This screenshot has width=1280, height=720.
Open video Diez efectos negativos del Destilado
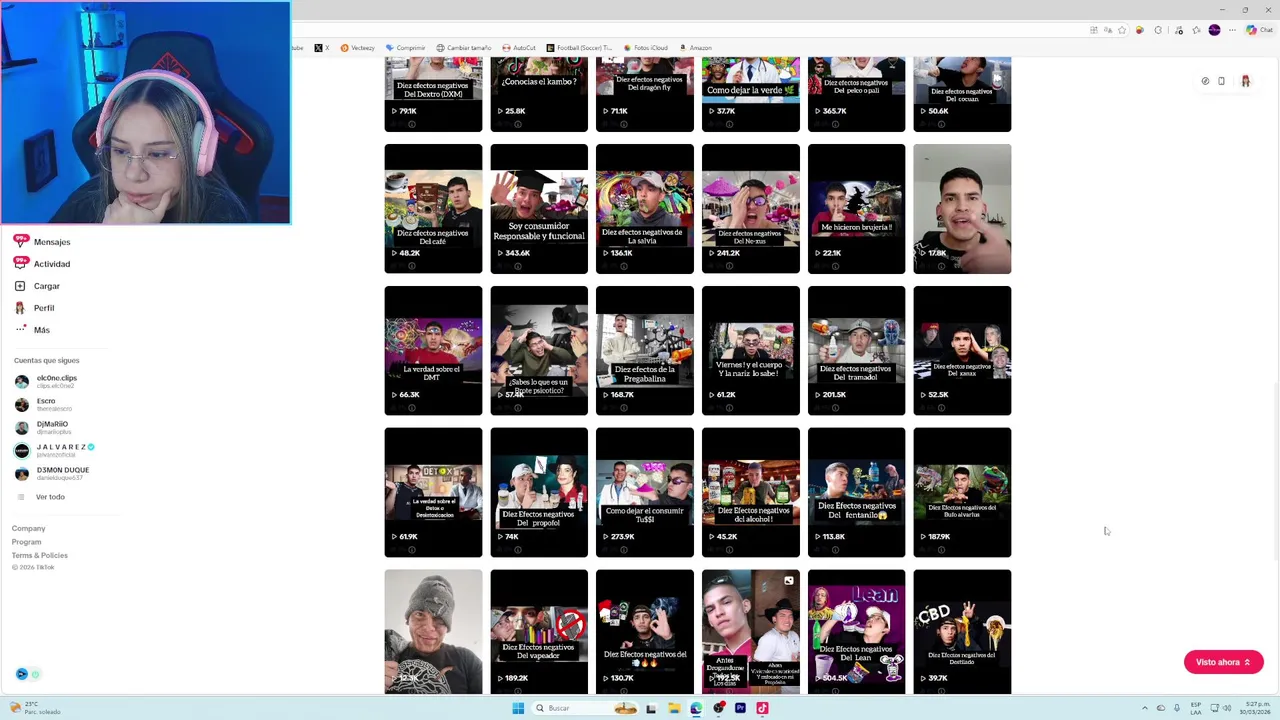point(962,632)
